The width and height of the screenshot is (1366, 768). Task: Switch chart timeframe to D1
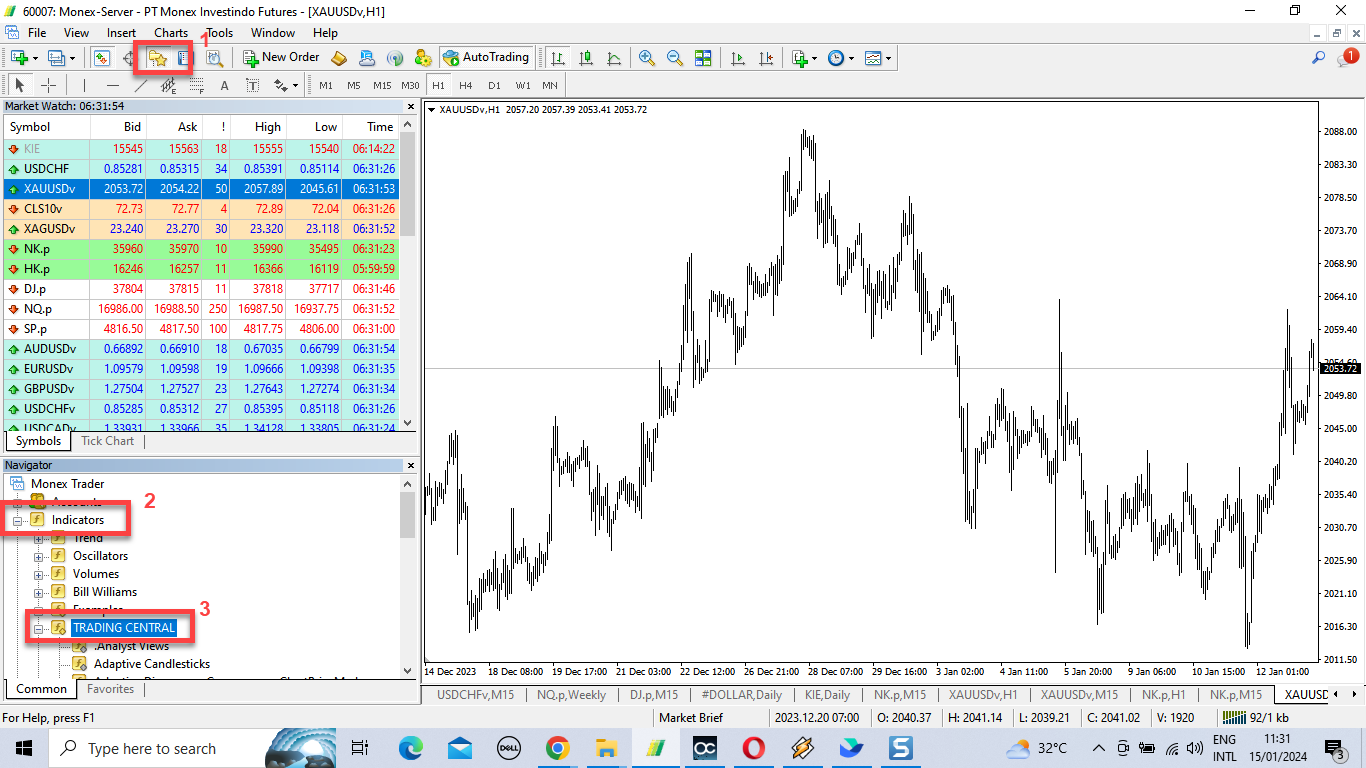[494, 86]
